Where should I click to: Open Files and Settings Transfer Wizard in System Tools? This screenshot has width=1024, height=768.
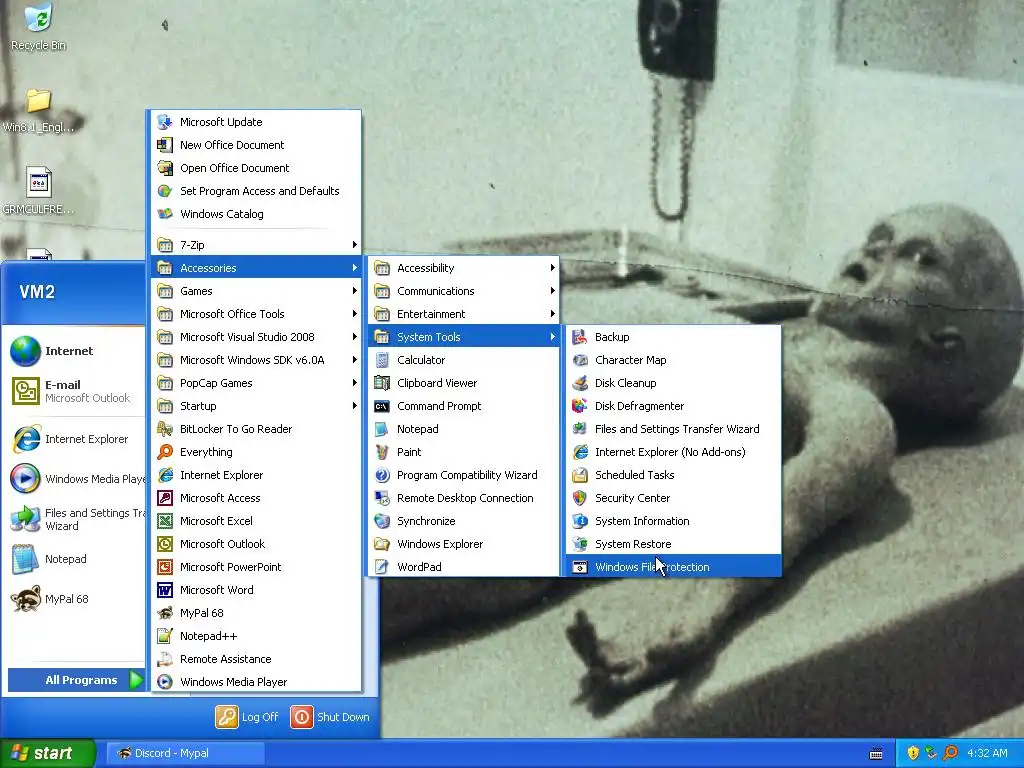pos(673,429)
